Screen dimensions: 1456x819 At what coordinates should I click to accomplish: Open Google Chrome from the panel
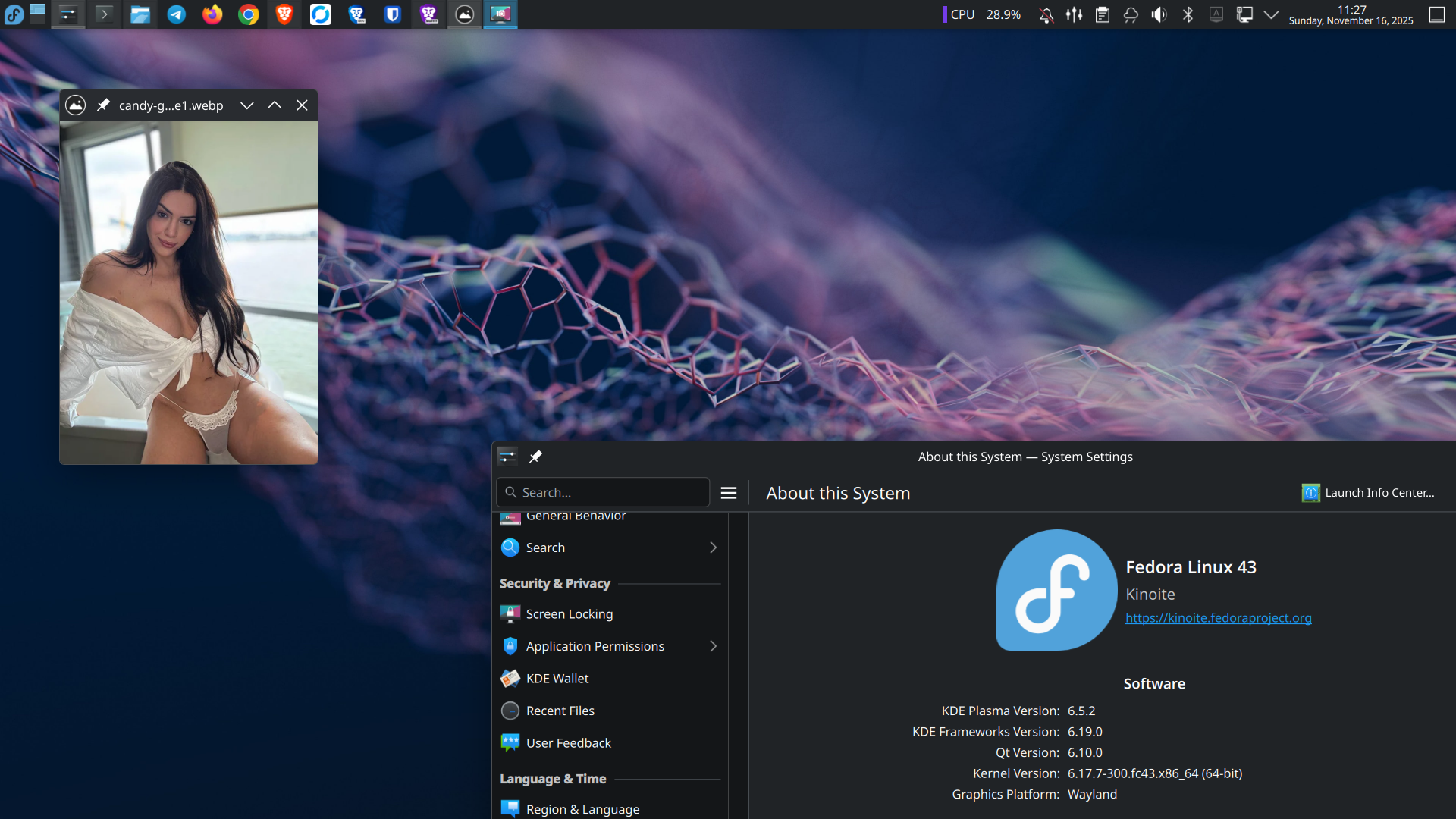249,14
